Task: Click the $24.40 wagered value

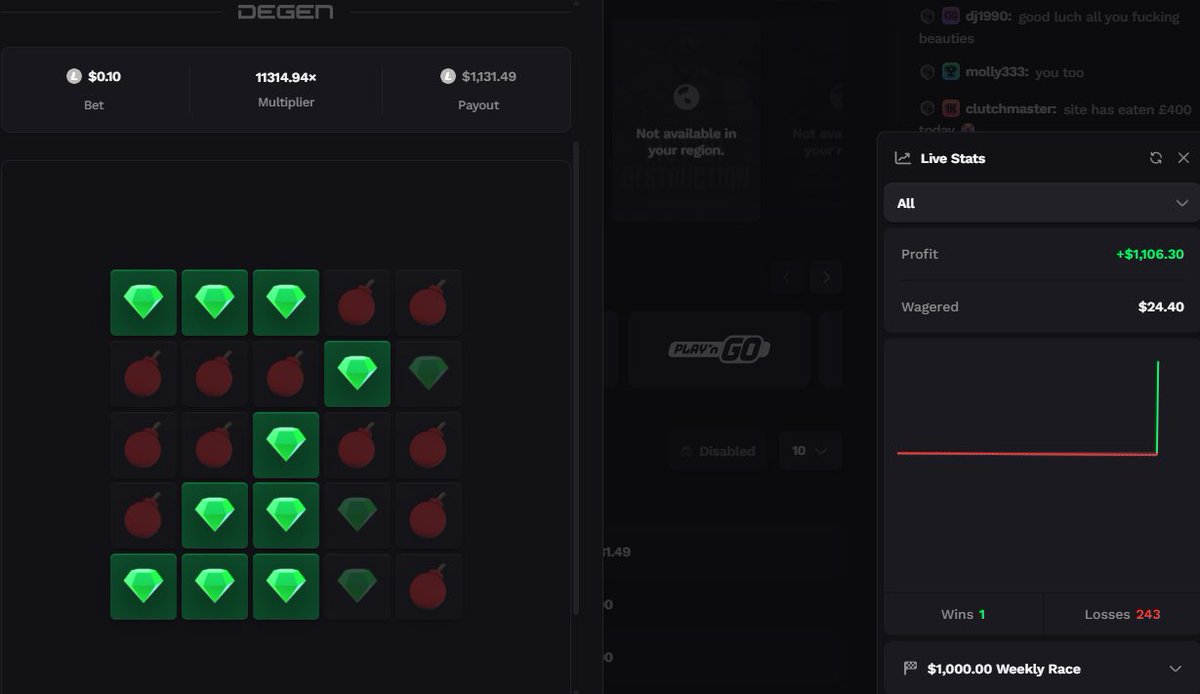Action: 1161,307
